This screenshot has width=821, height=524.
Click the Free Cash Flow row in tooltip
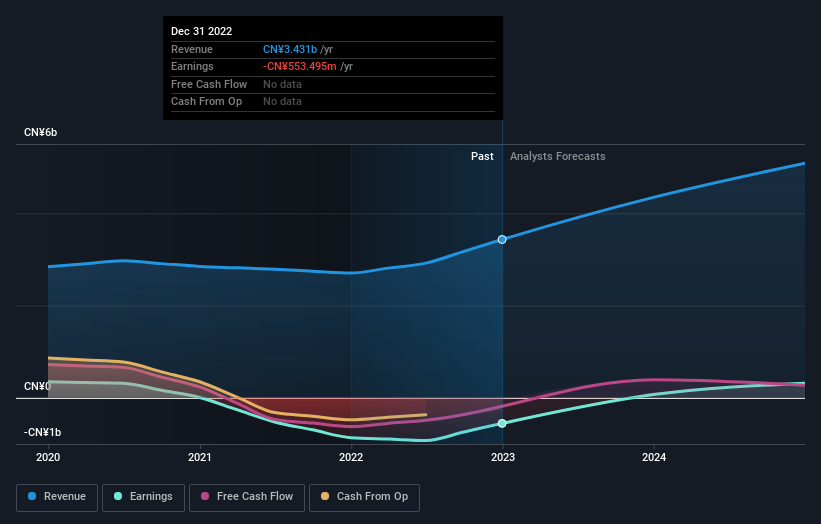pos(332,84)
